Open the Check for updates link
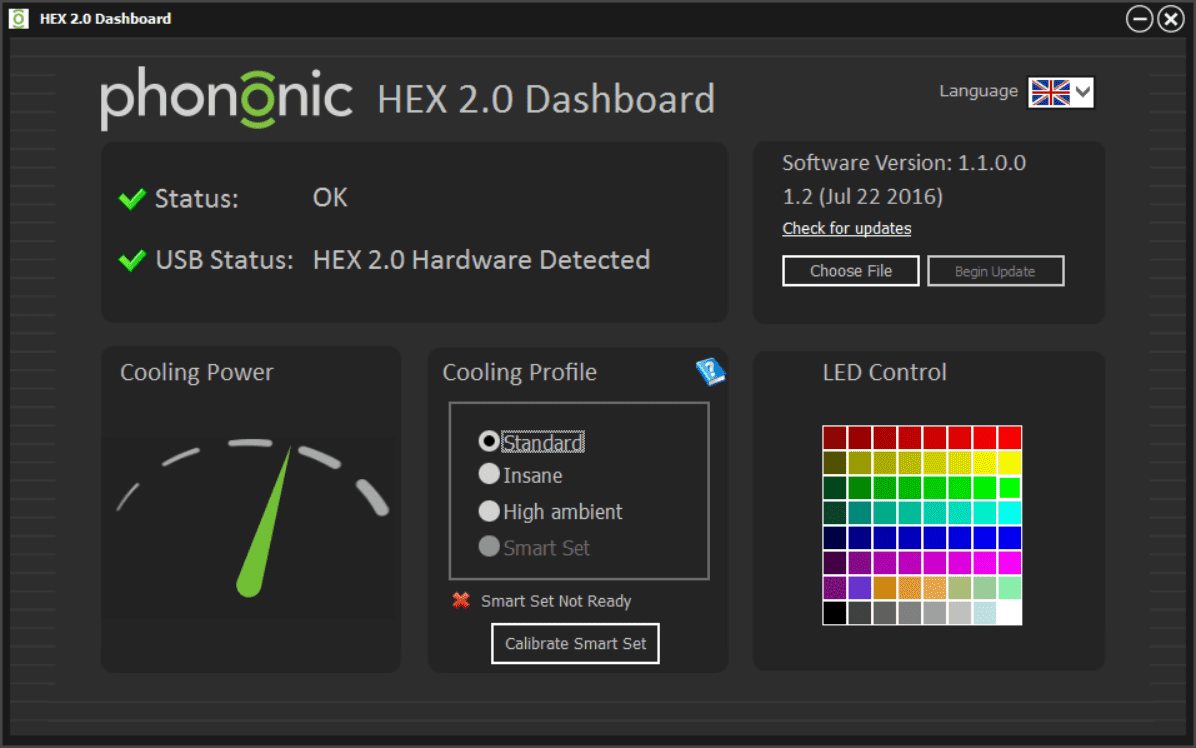This screenshot has width=1196, height=748. [x=846, y=228]
